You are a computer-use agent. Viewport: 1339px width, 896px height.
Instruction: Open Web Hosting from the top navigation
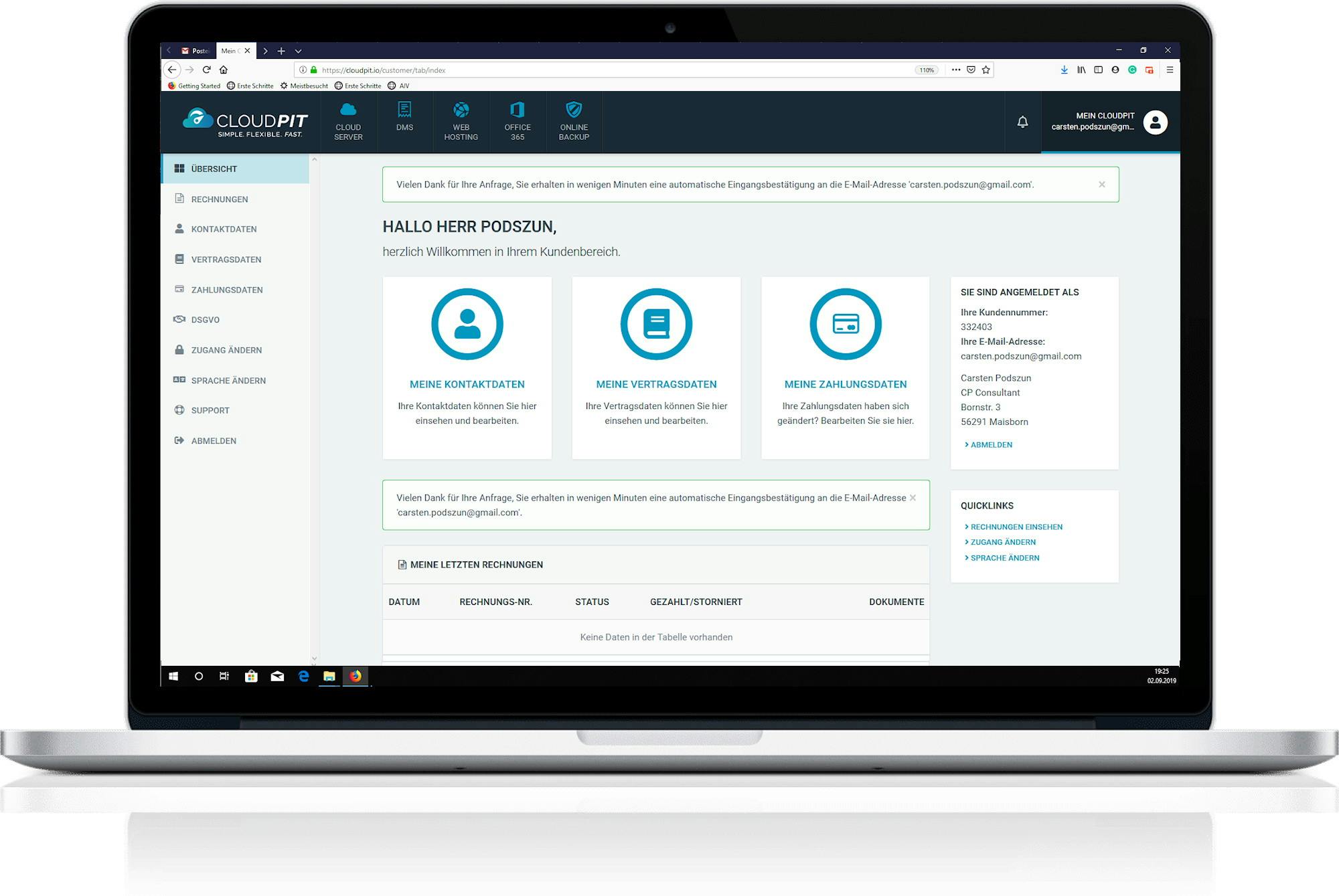461,120
